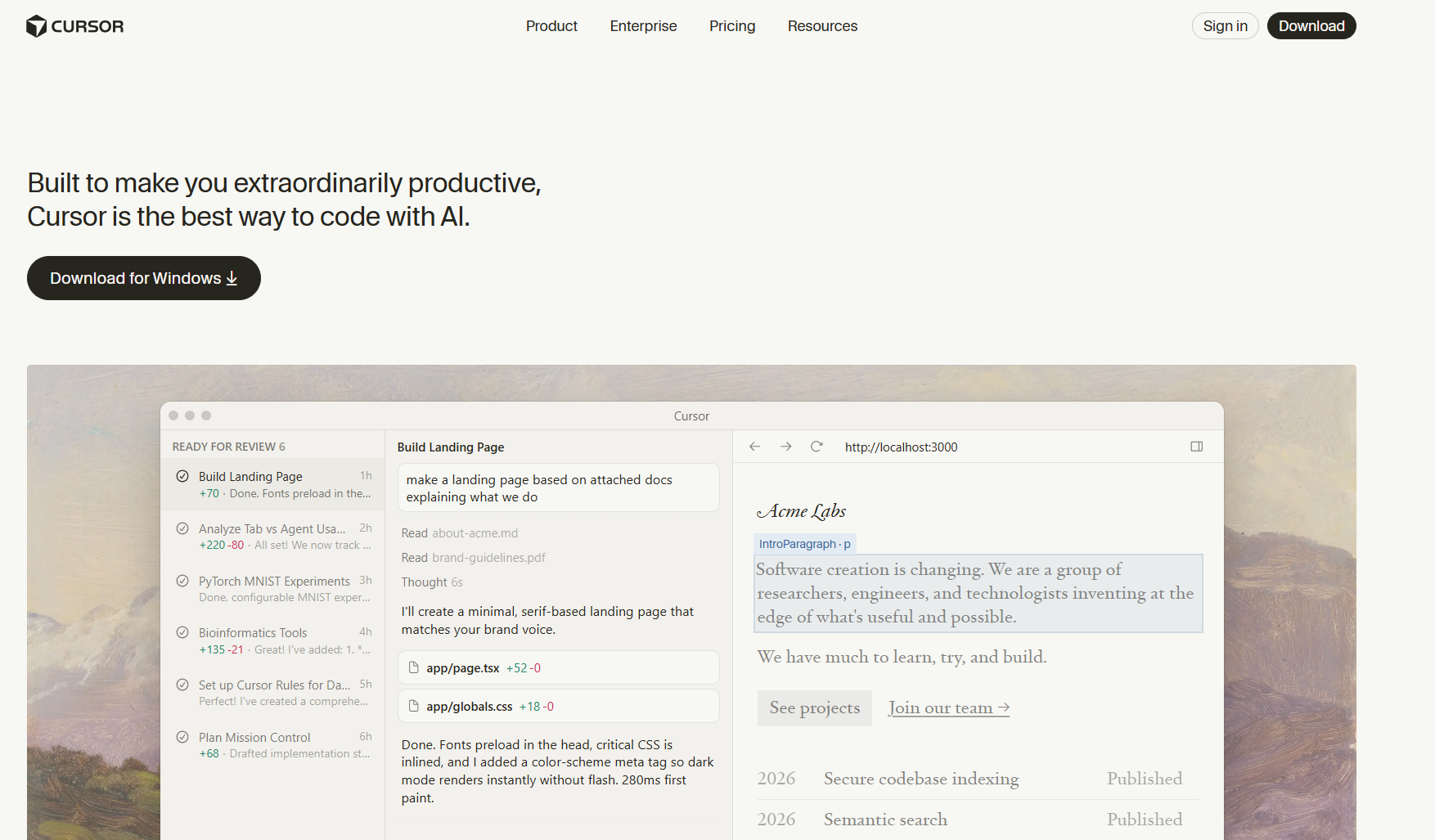Click check icon beside Cursor Rules task
Screen dimensions: 1435x840
tap(182, 685)
